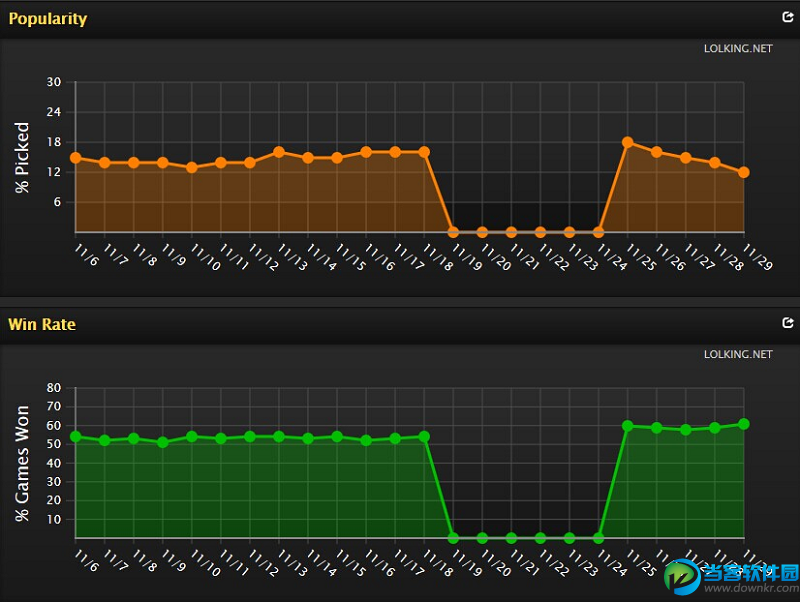Viewport: 800px width, 602px height.
Task: Click the '30' label on Popularity y-axis
Action: 54,82
